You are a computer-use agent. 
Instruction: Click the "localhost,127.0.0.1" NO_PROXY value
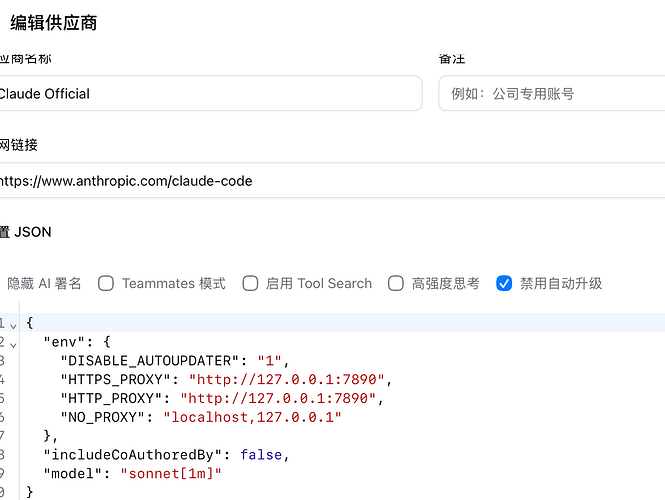tap(252, 417)
